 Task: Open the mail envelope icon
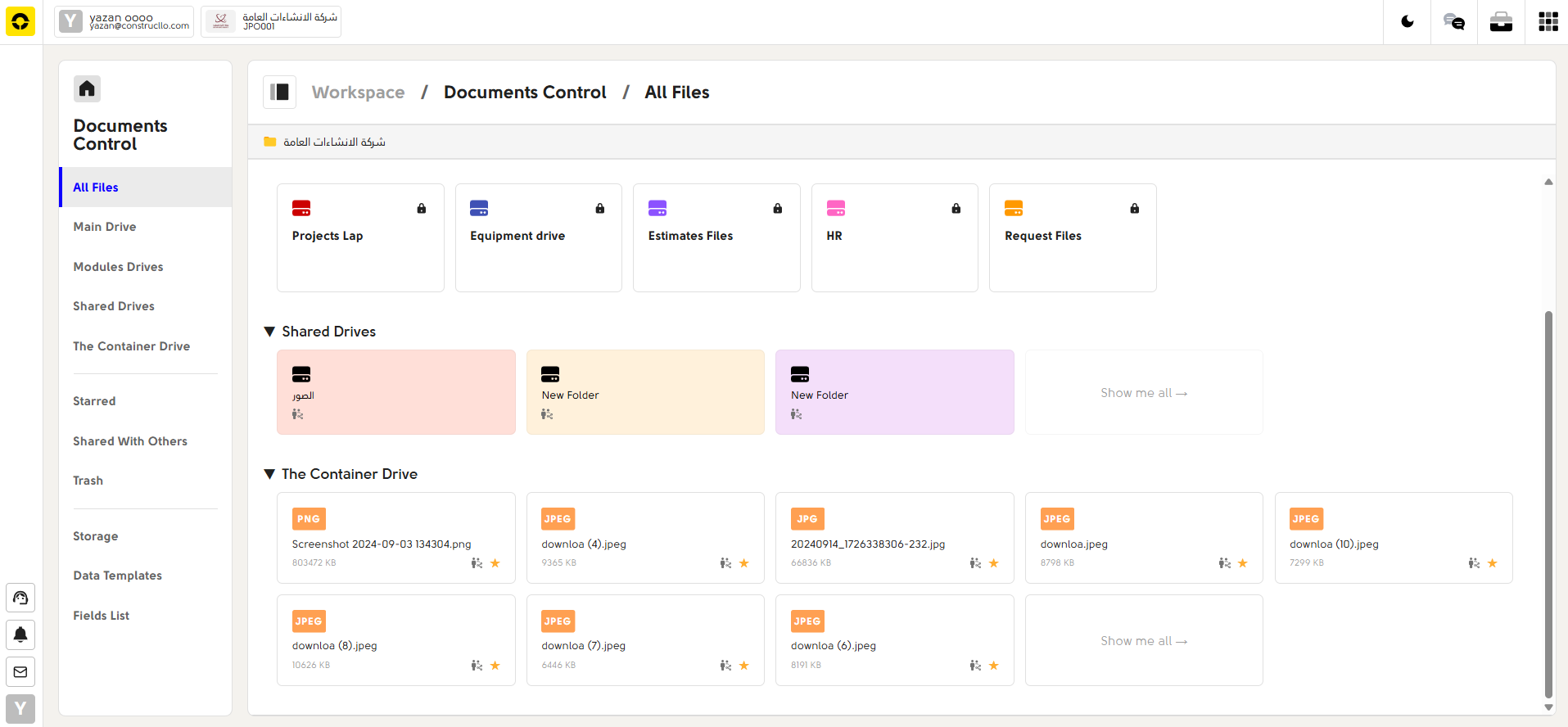[x=20, y=672]
